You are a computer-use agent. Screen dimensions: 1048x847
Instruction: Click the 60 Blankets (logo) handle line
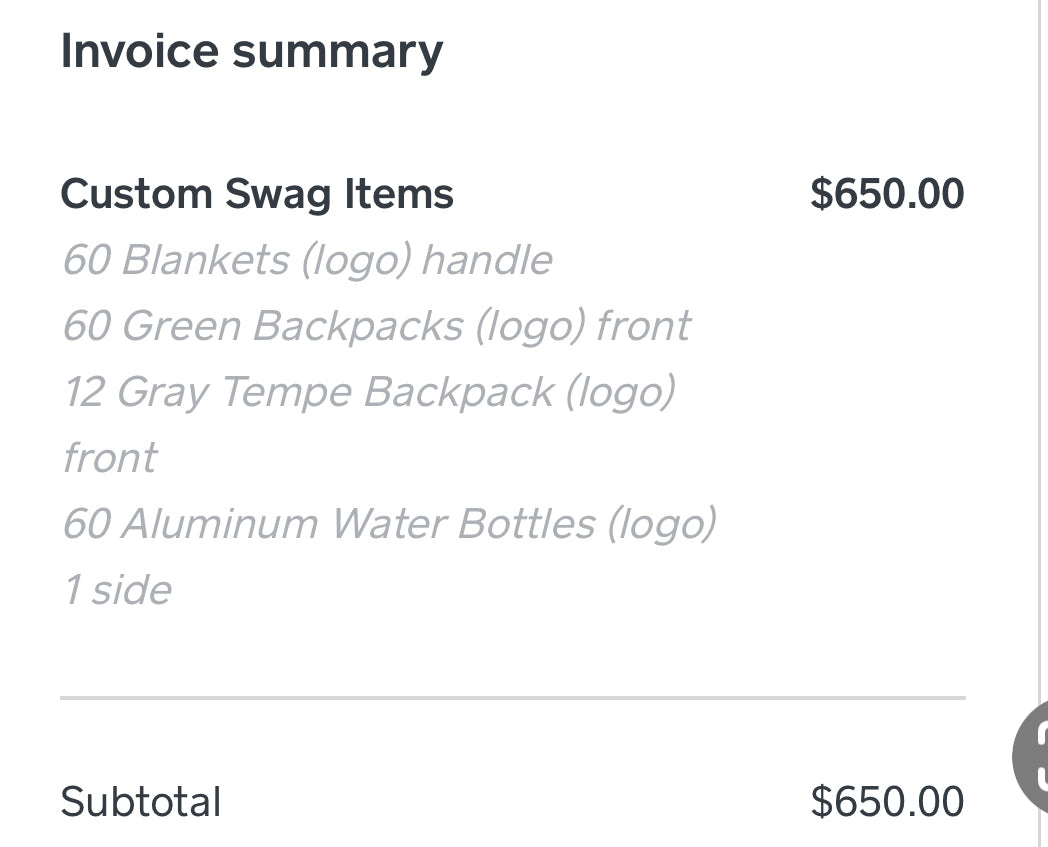pos(307,260)
